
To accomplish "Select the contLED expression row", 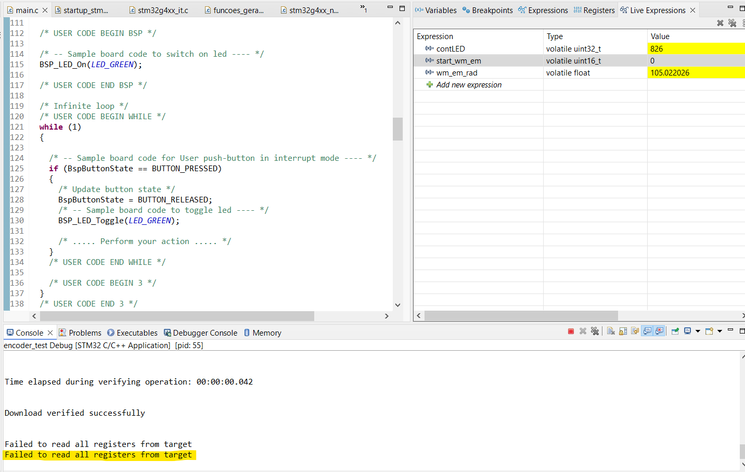I will pyautogui.click(x=579, y=48).
